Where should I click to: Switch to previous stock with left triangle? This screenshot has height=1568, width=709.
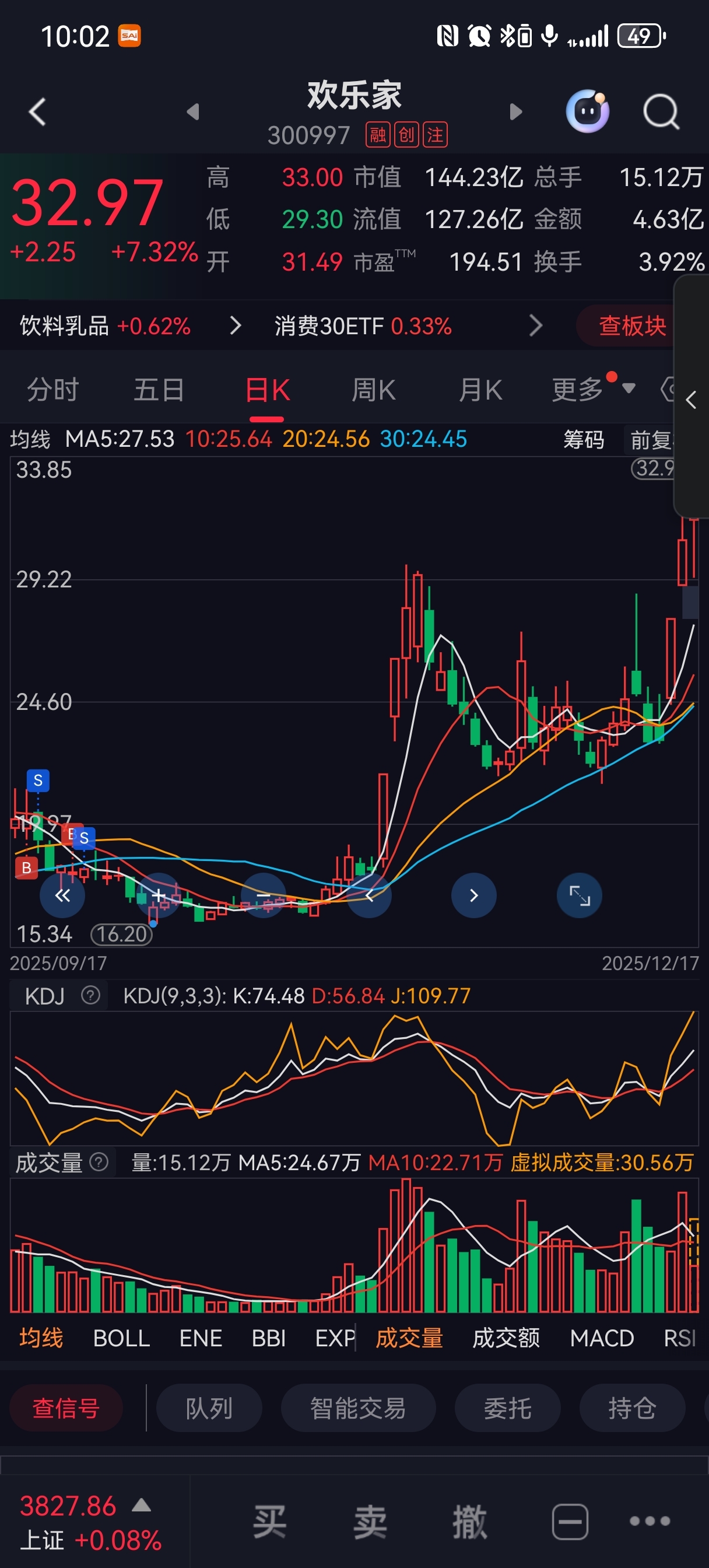(193, 111)
